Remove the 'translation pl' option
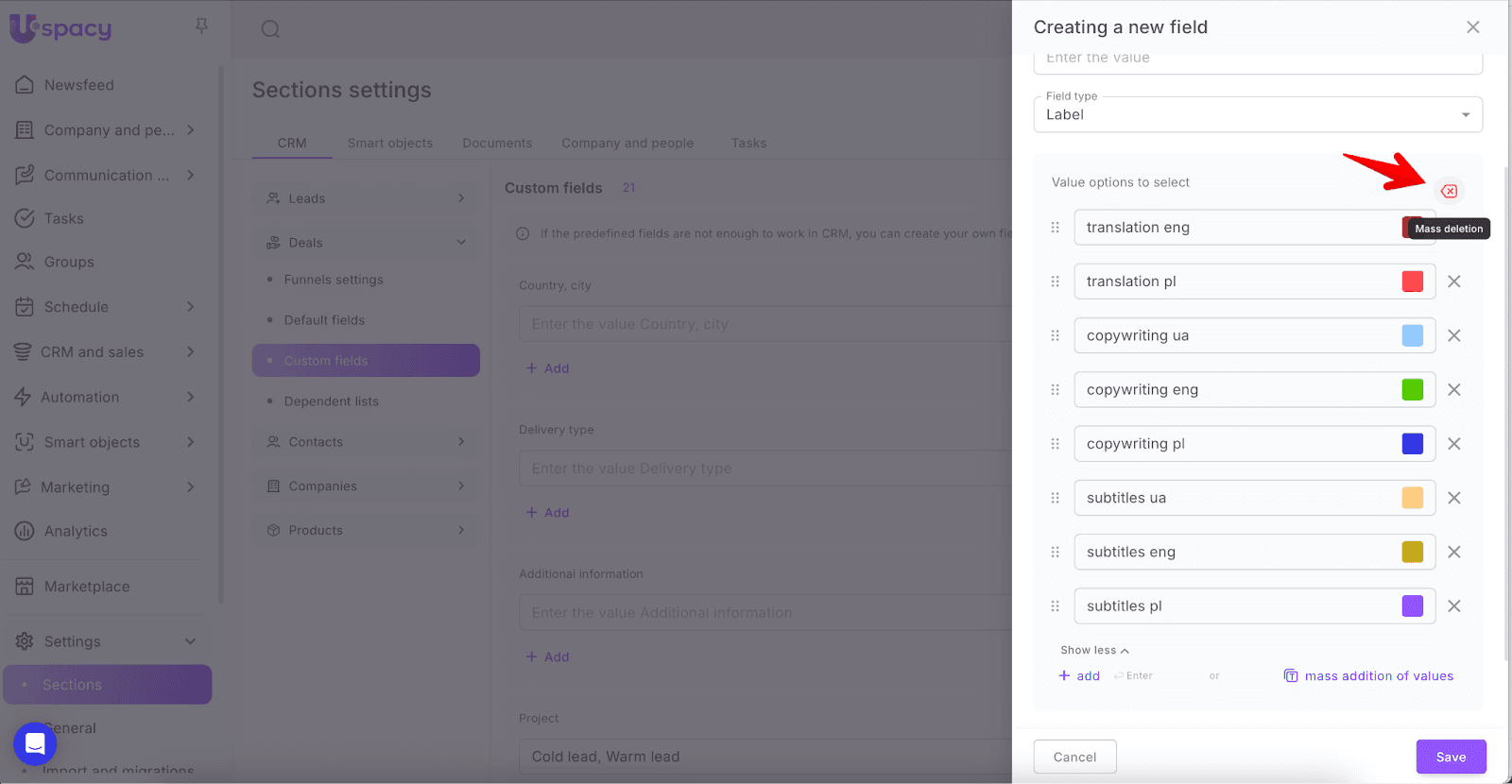Screen dimensions: 1512x784 tap(1454, 281)
